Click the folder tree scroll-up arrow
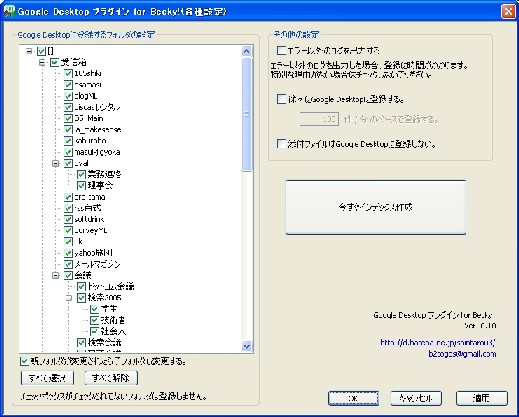Image resolution: width=519 pixels, height=417 pixels. coord(247,51)
